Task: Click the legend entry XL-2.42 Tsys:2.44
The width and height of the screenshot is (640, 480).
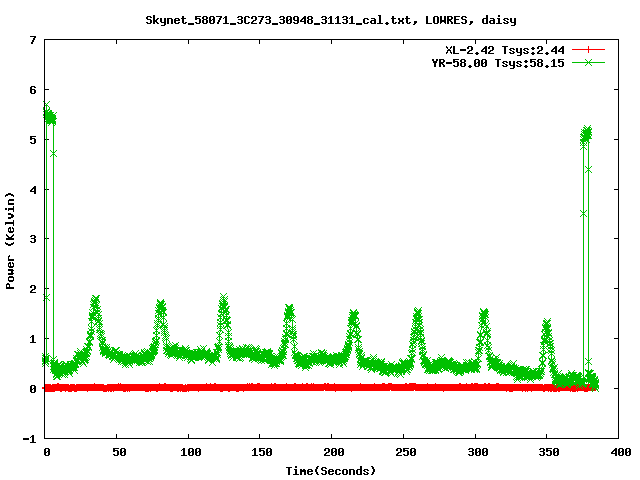Action: (x=504, y=50)
